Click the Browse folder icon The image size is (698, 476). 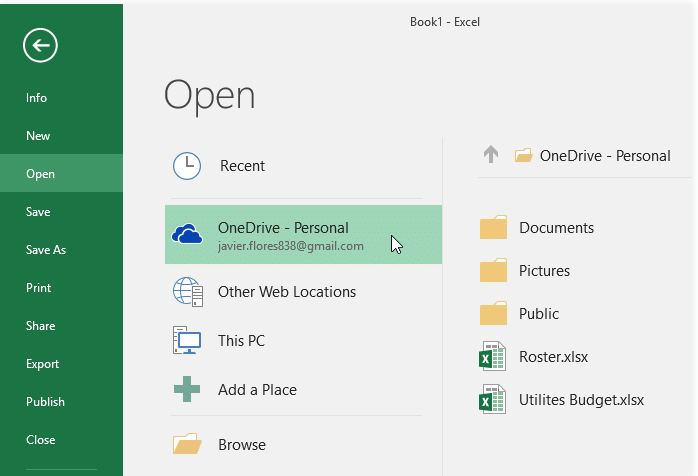pos(187,443)
